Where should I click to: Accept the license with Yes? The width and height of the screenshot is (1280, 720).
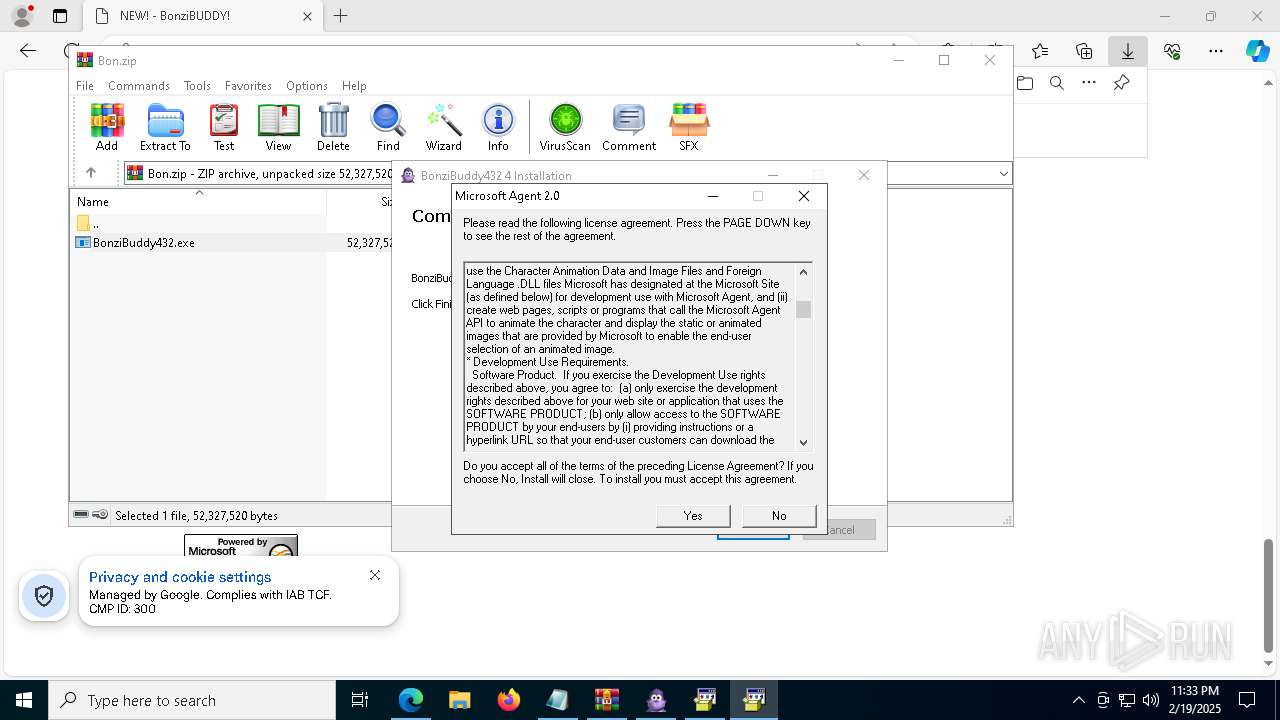pos(693,516)
